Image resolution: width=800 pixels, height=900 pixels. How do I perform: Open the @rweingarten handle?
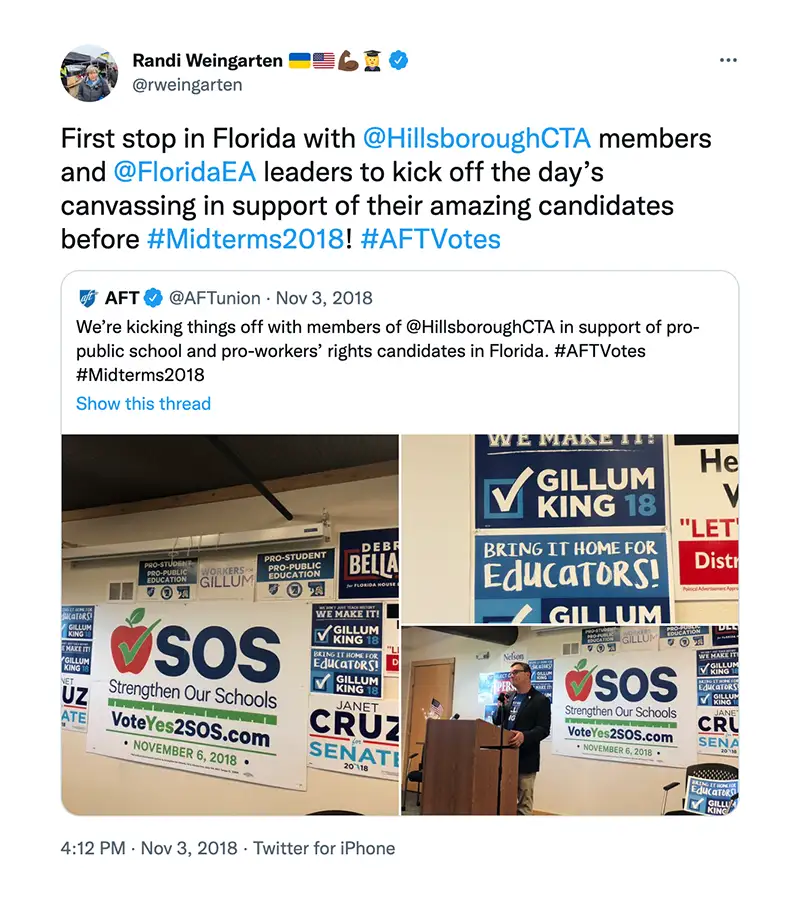click(187, 85)
